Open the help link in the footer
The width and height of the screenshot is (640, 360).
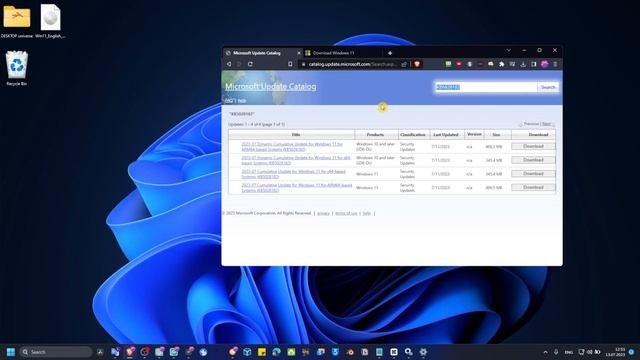click(367, 213)
